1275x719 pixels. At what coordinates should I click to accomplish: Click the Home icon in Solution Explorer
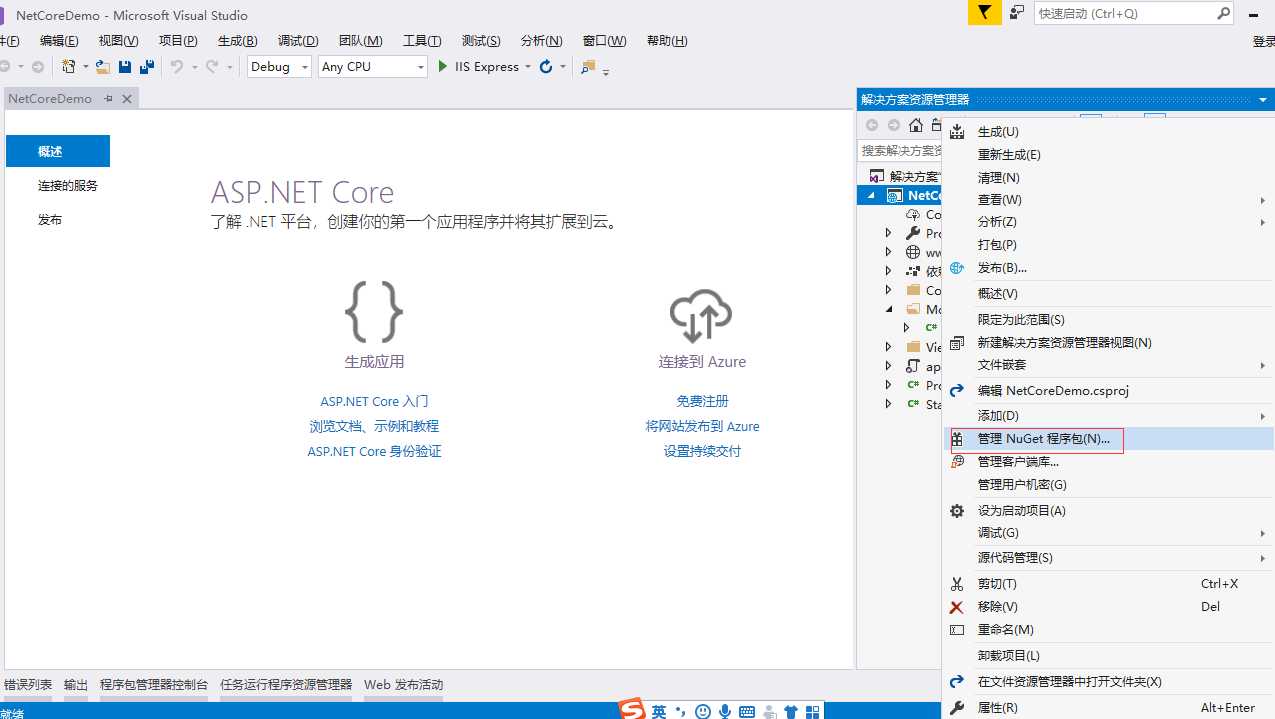click(916, 125)
